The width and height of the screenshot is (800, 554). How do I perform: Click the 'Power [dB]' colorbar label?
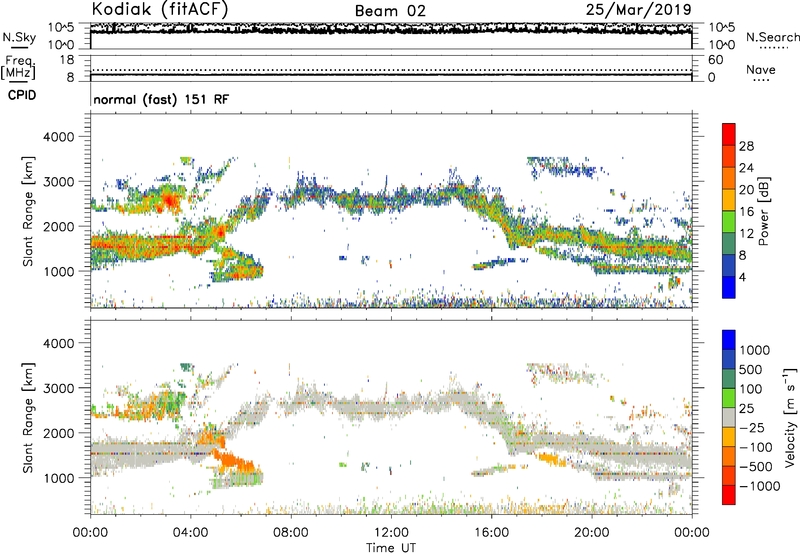[x=763, y=211]
